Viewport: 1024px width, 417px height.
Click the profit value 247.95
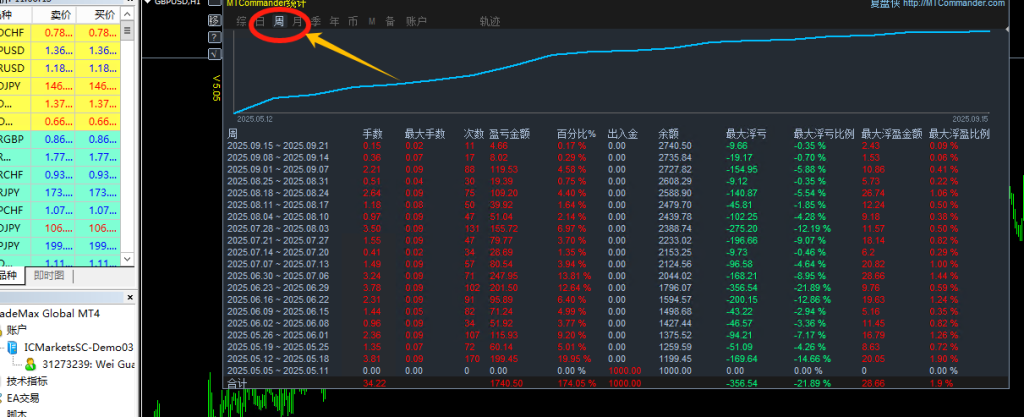[503, 275]
